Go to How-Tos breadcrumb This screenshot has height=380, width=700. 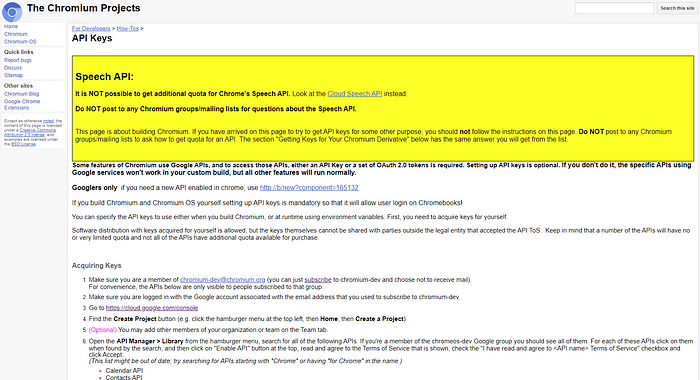(x=128, y=29)
